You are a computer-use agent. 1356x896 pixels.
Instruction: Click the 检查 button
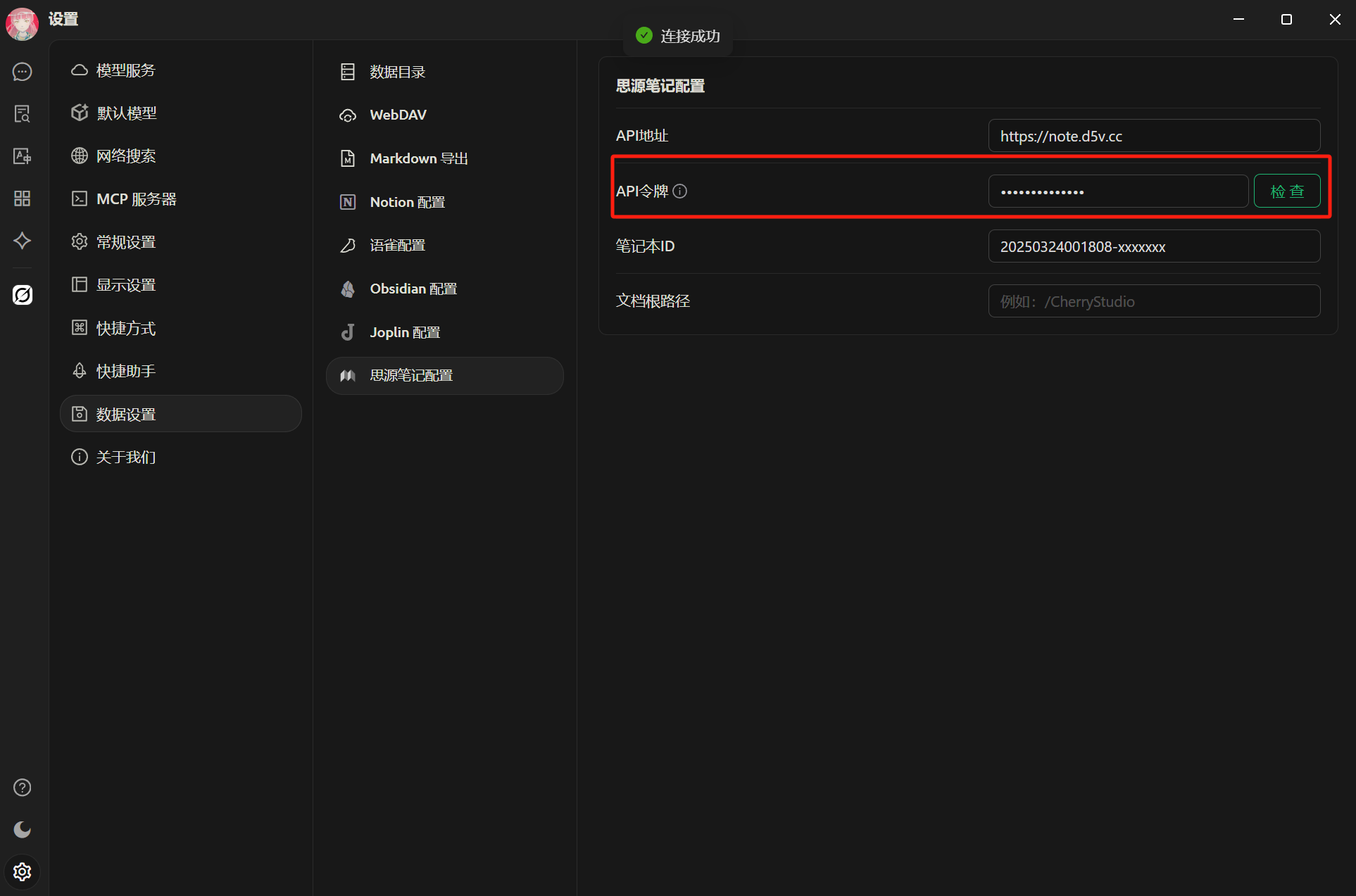[x=1286, y=191]
